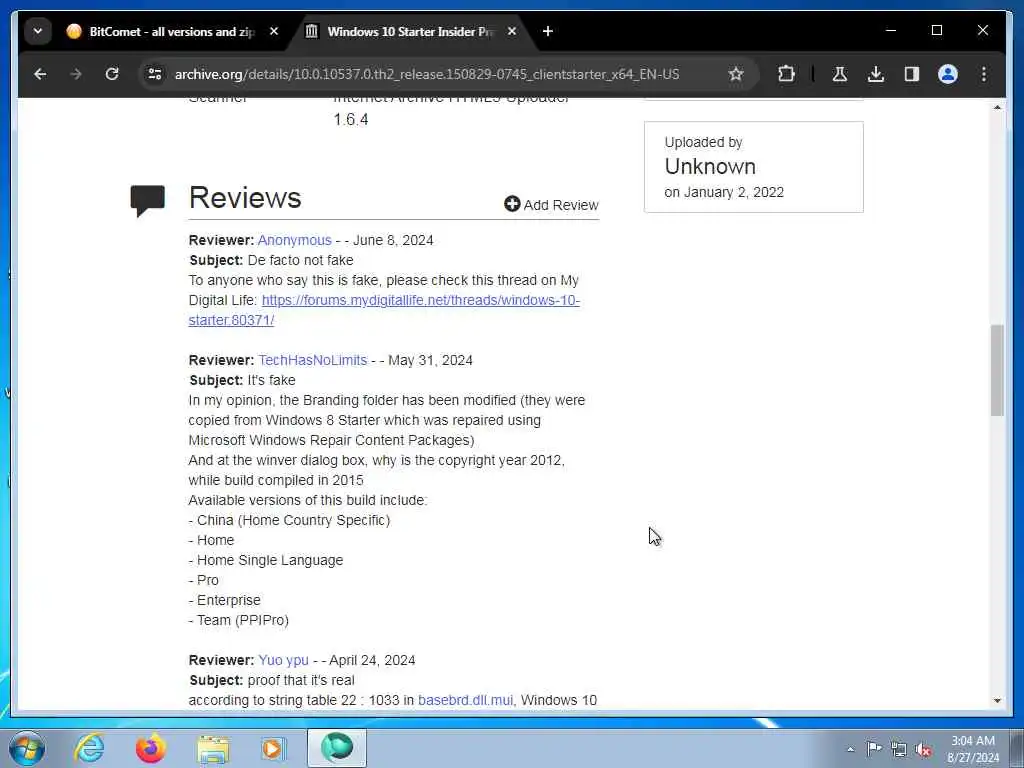This screenshot has width=1024, height=768.
Task: Open the Extensions puzzle icon
Action: click(x=787, y=74)
